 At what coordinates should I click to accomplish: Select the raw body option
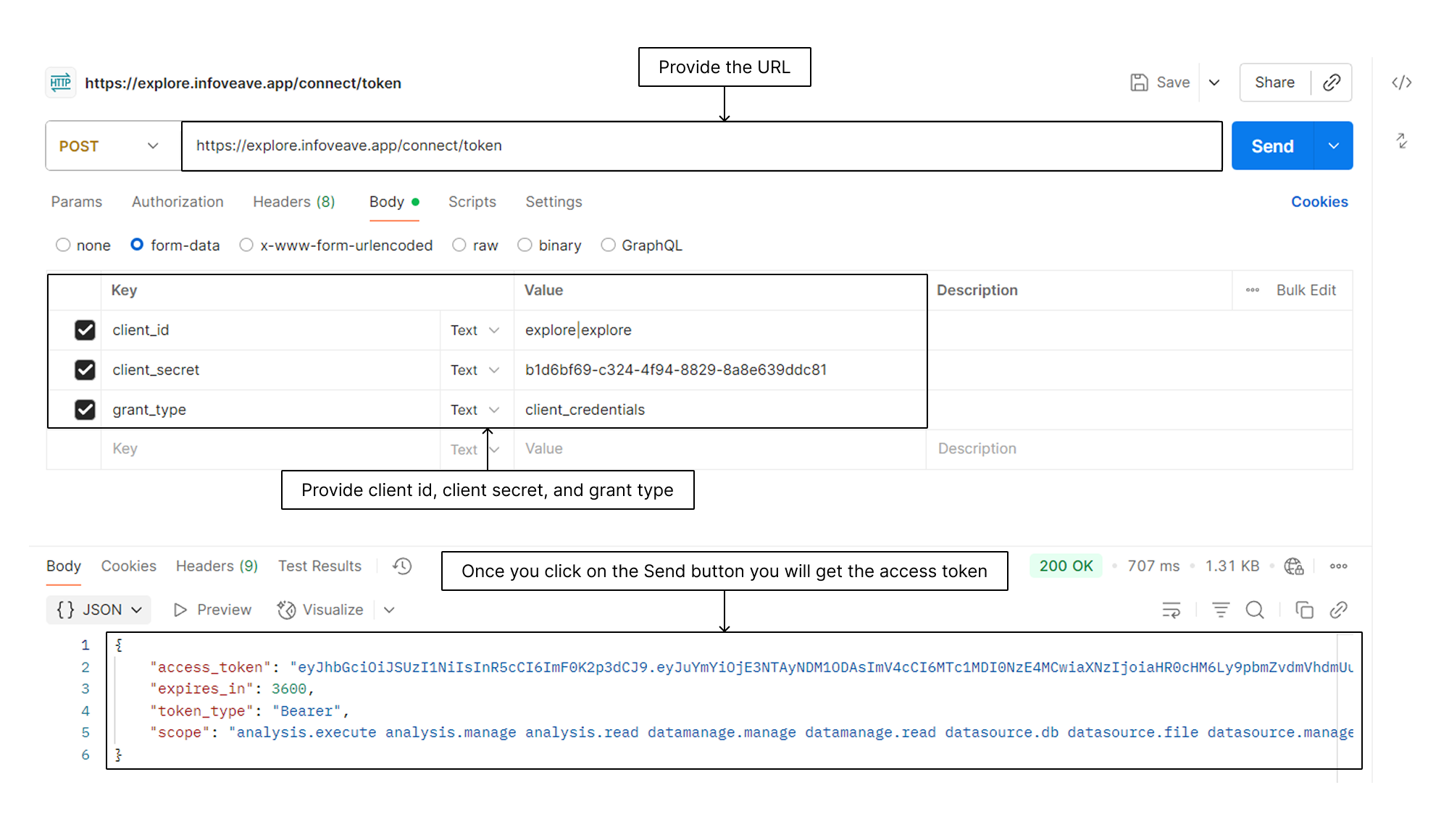tap(459, 245)
